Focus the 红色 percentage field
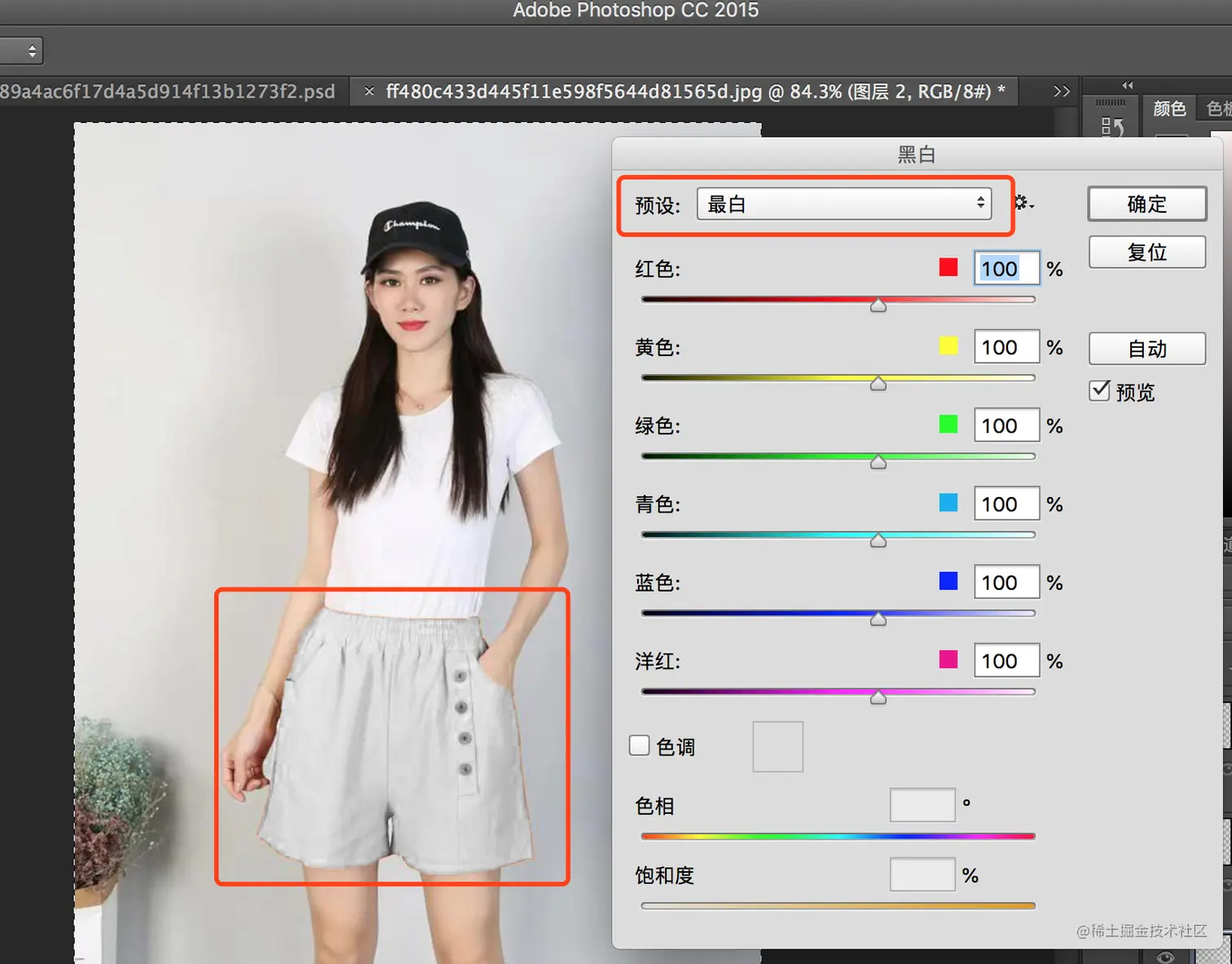 (1007, 268)
